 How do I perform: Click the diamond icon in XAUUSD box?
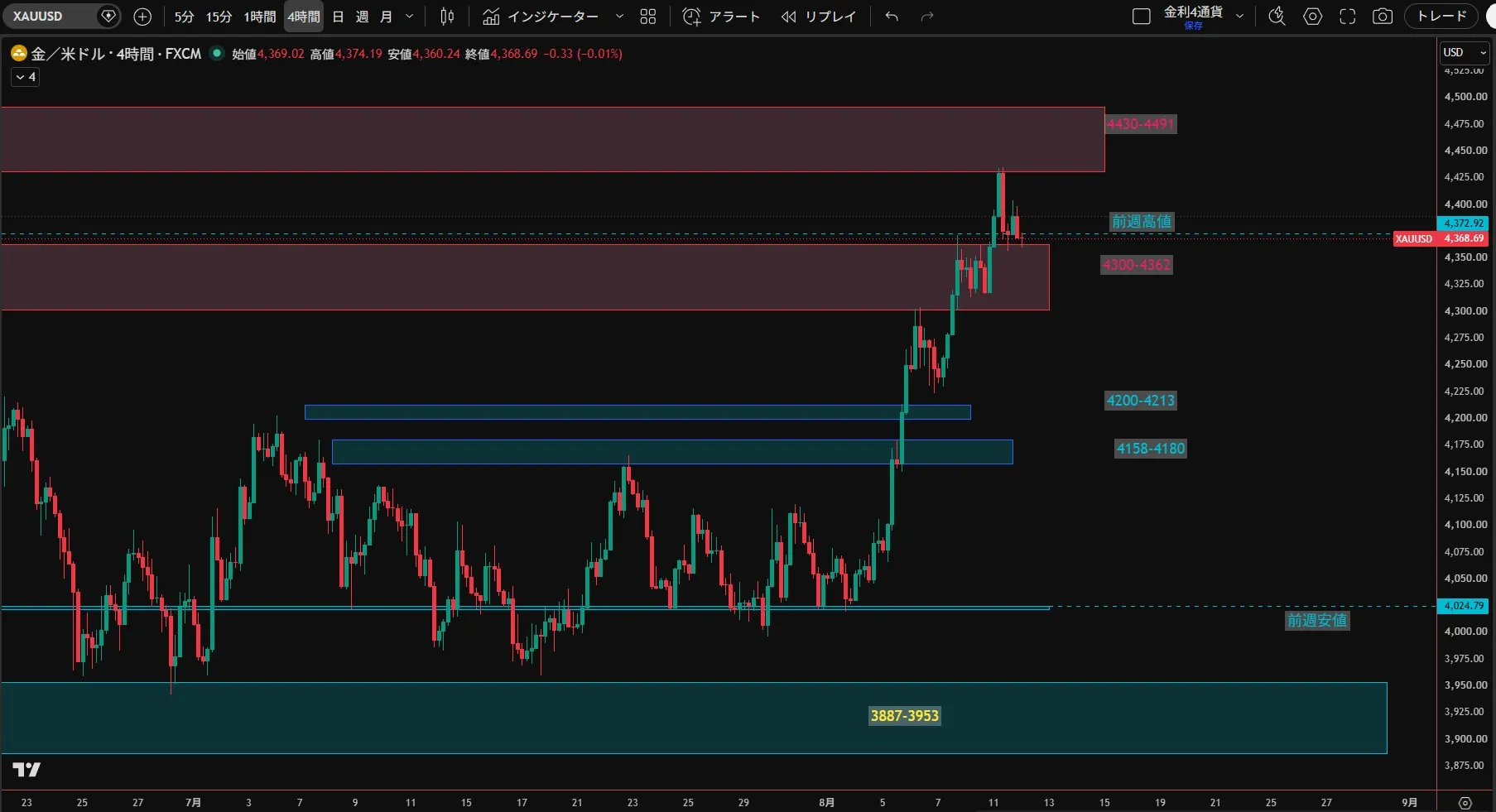(x=108, y=16)
